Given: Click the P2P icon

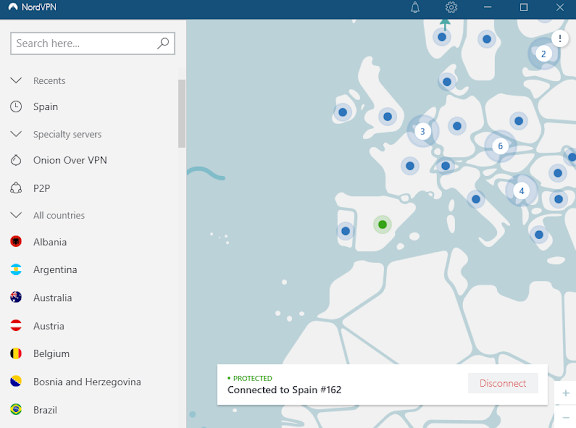Looking at the screenshot, I should click(16, 188).
